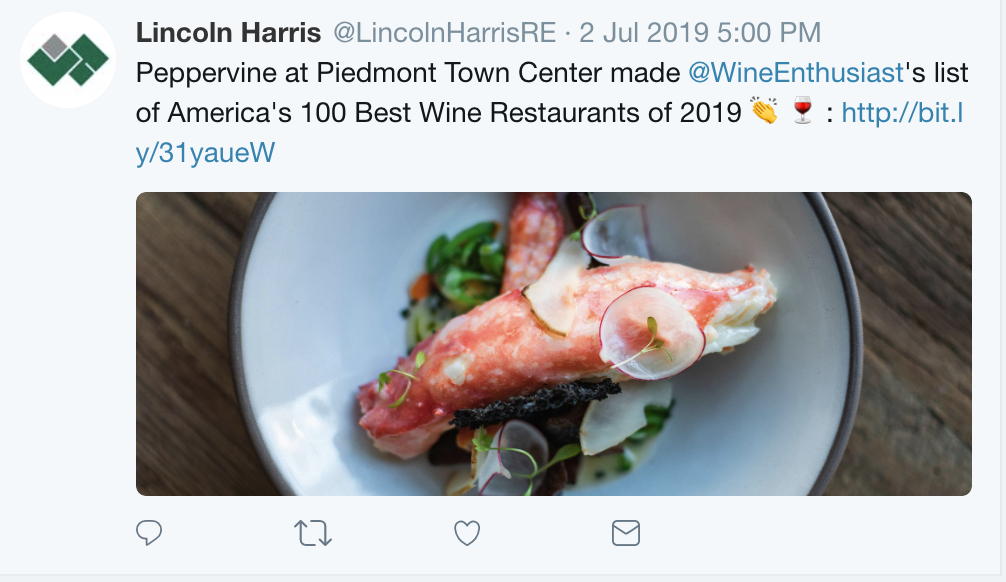Click the clapping hands emoji
Viewport: 1006px width, 582px height.
pos(764,112)
